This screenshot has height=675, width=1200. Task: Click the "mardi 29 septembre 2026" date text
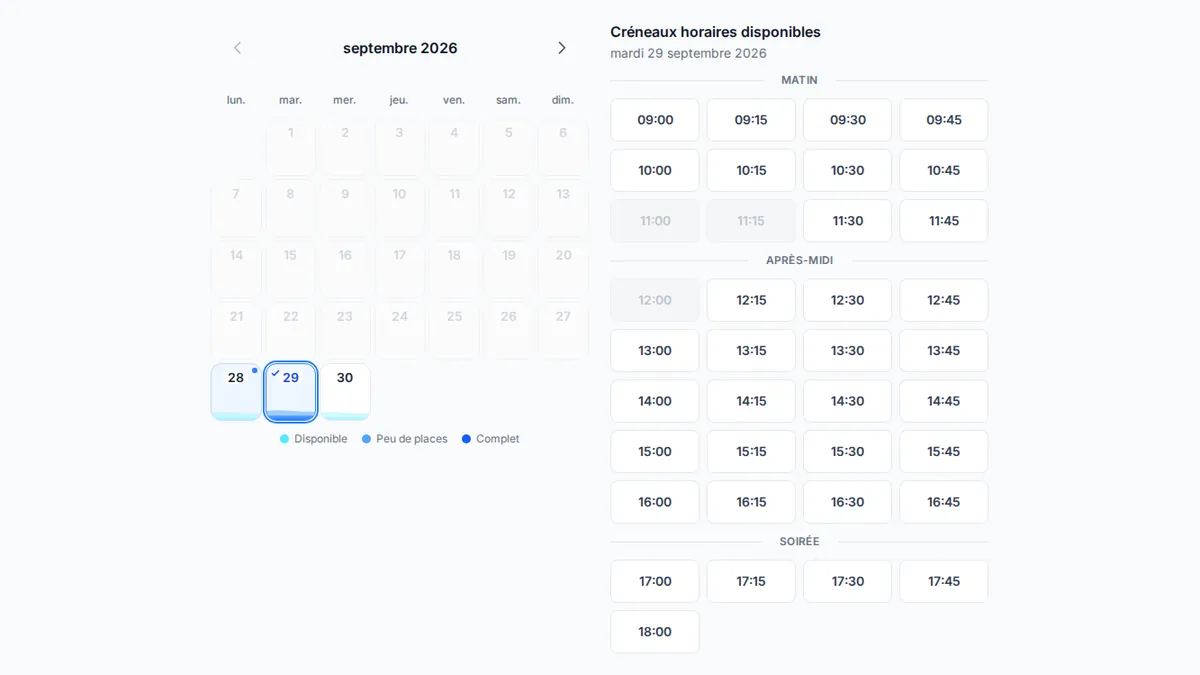click(x=688, y=53)
